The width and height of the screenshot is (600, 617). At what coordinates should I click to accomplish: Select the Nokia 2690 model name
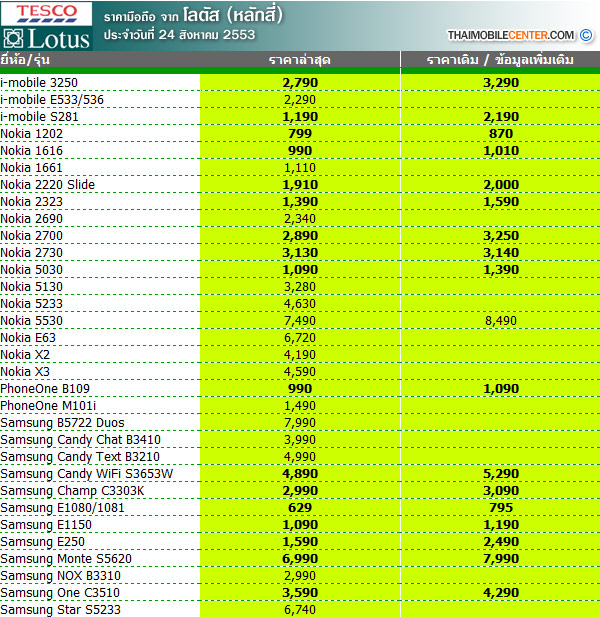pos(31,218)
